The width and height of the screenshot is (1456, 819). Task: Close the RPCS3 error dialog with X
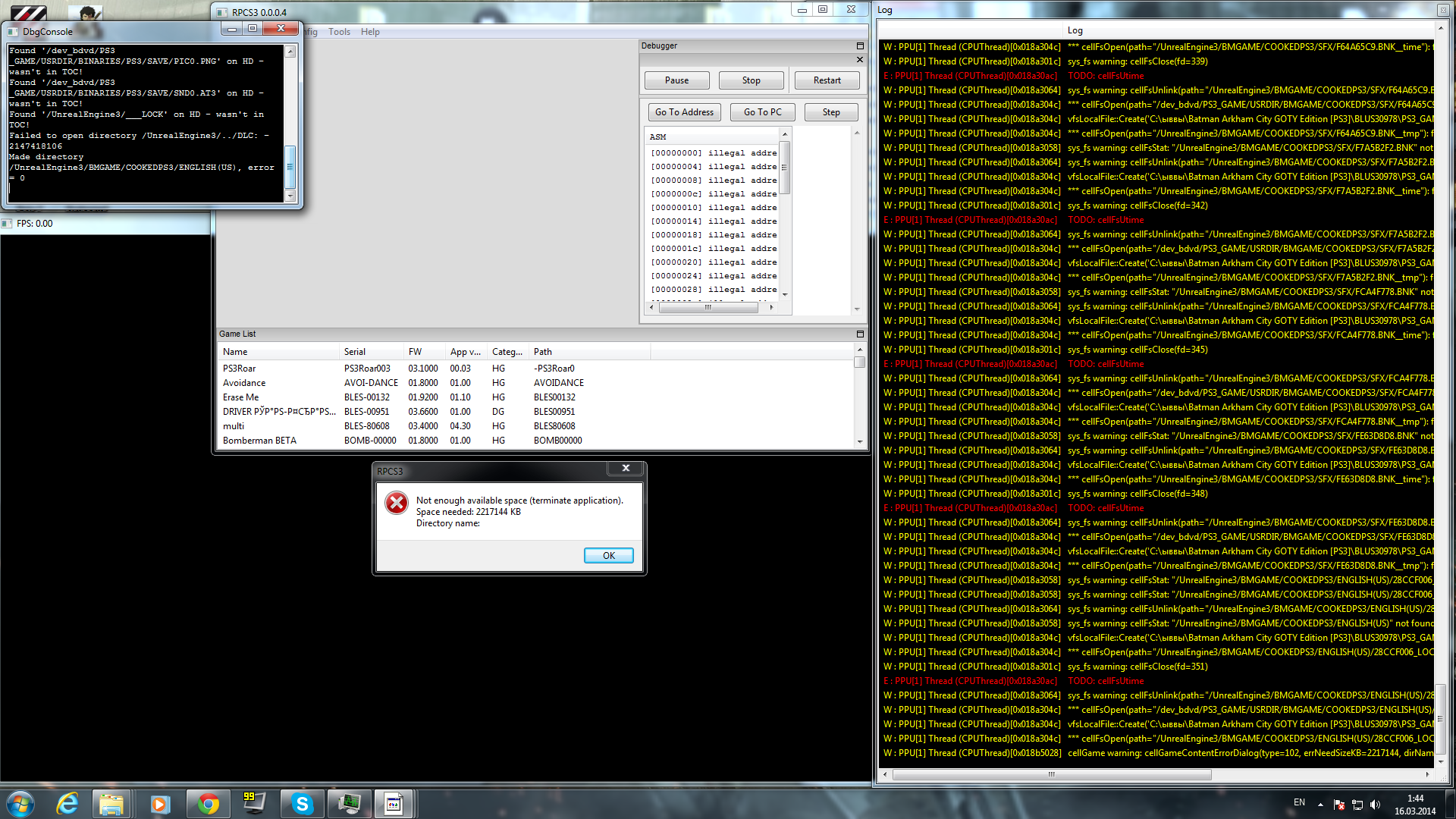point(626,469)
